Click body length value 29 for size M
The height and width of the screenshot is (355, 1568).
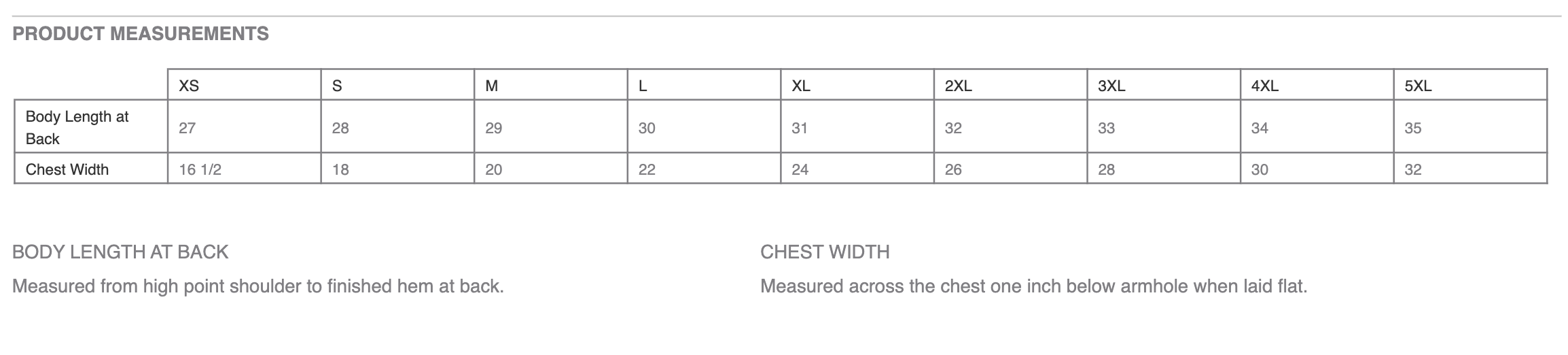(x=494, y=128)
